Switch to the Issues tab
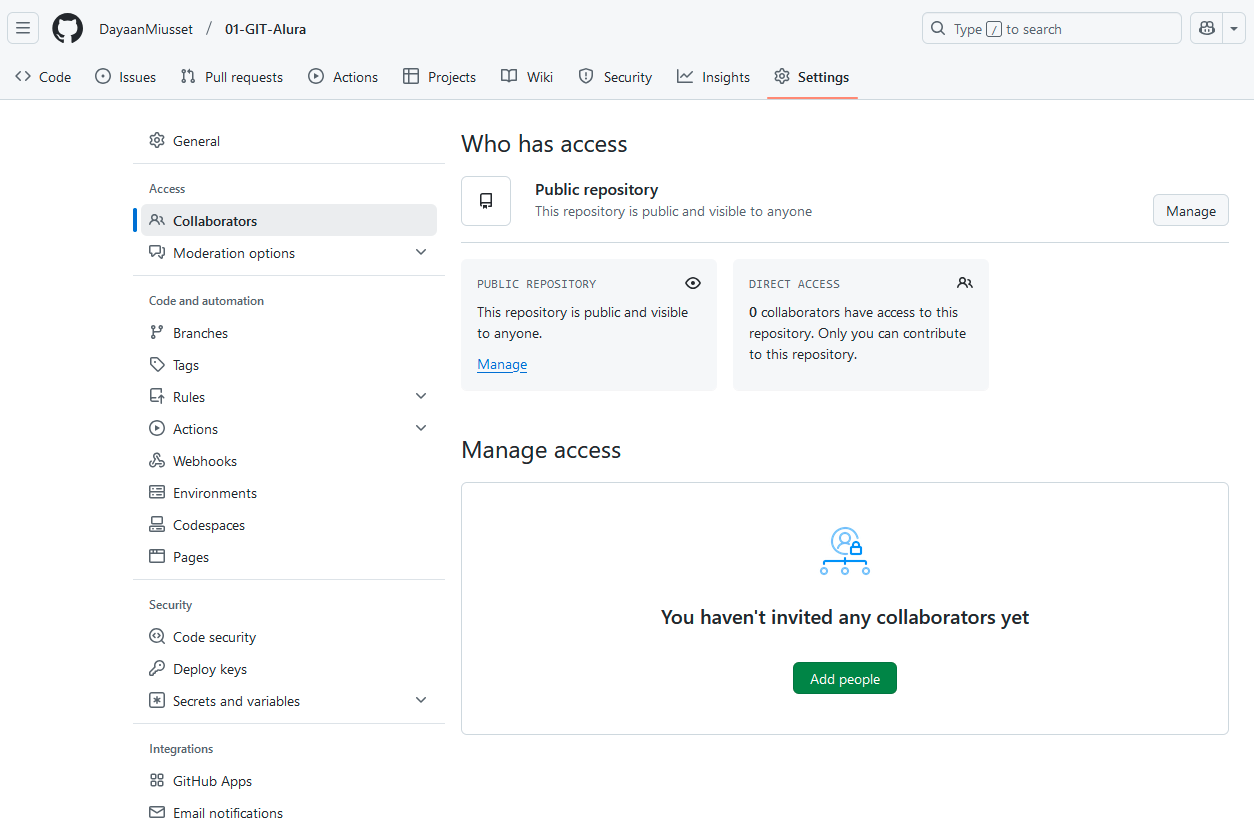The height and width of the screenshot is (834, 1254). (x=125, y=77)
